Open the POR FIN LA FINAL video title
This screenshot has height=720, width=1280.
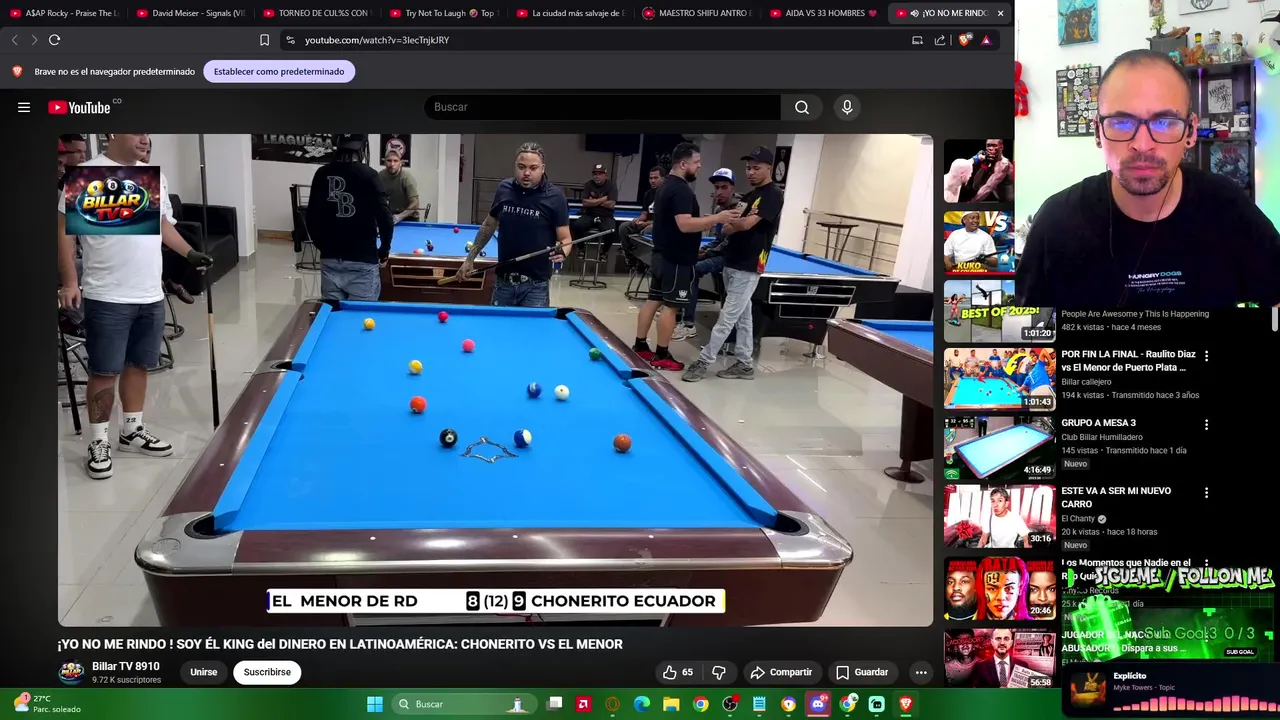point(1128,360)
